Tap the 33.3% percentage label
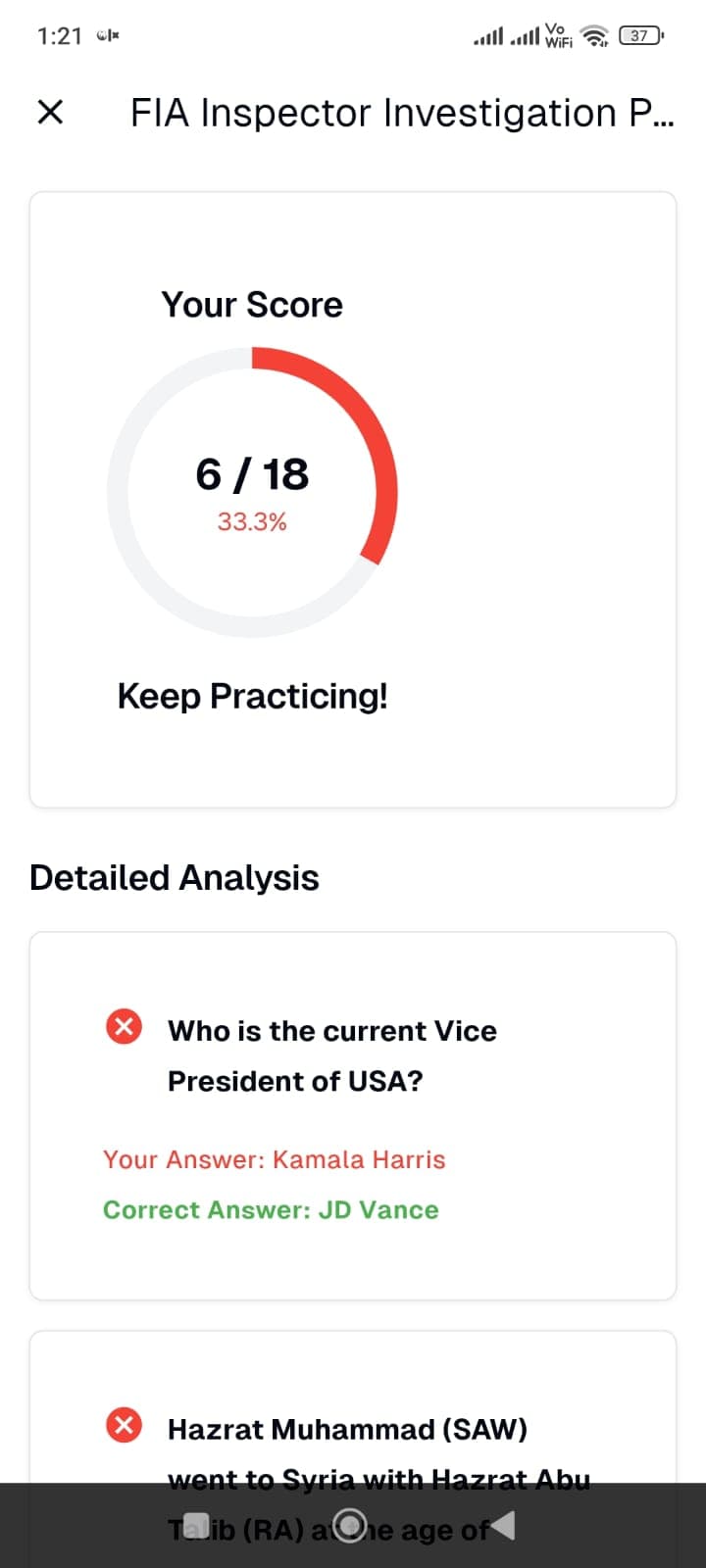Screen dimensions: 706x1568 [x=252, y=522]
